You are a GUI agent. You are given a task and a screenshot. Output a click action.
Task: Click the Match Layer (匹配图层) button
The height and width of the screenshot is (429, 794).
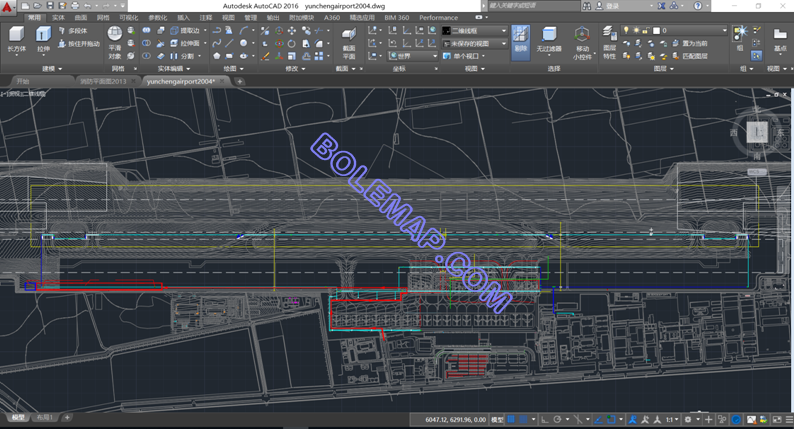690,56
